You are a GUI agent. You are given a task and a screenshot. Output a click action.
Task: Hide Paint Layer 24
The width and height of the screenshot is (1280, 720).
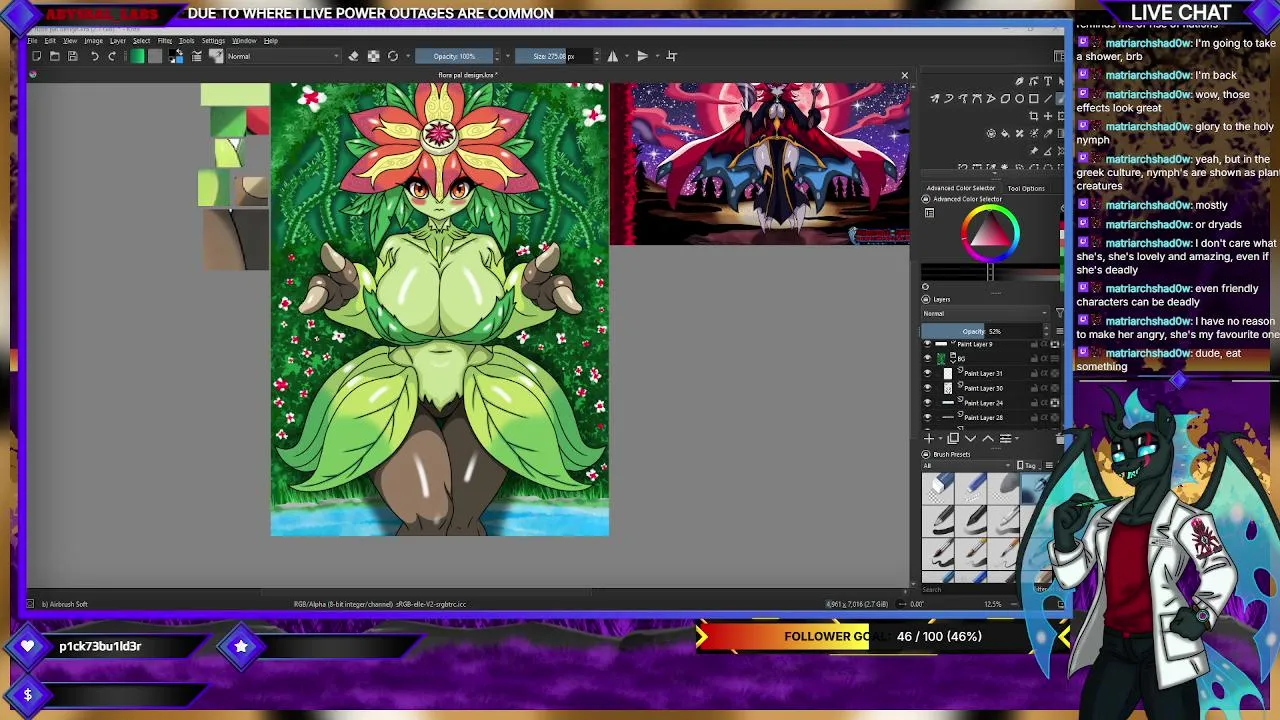[927, 403]
